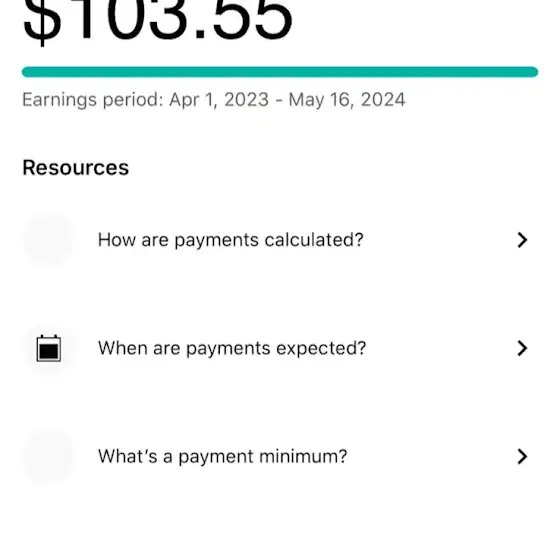Image resolution: width=560 pixels, height=560 pixels.
Task: Click the teal earnings progress bar
Action: point(280,72)
